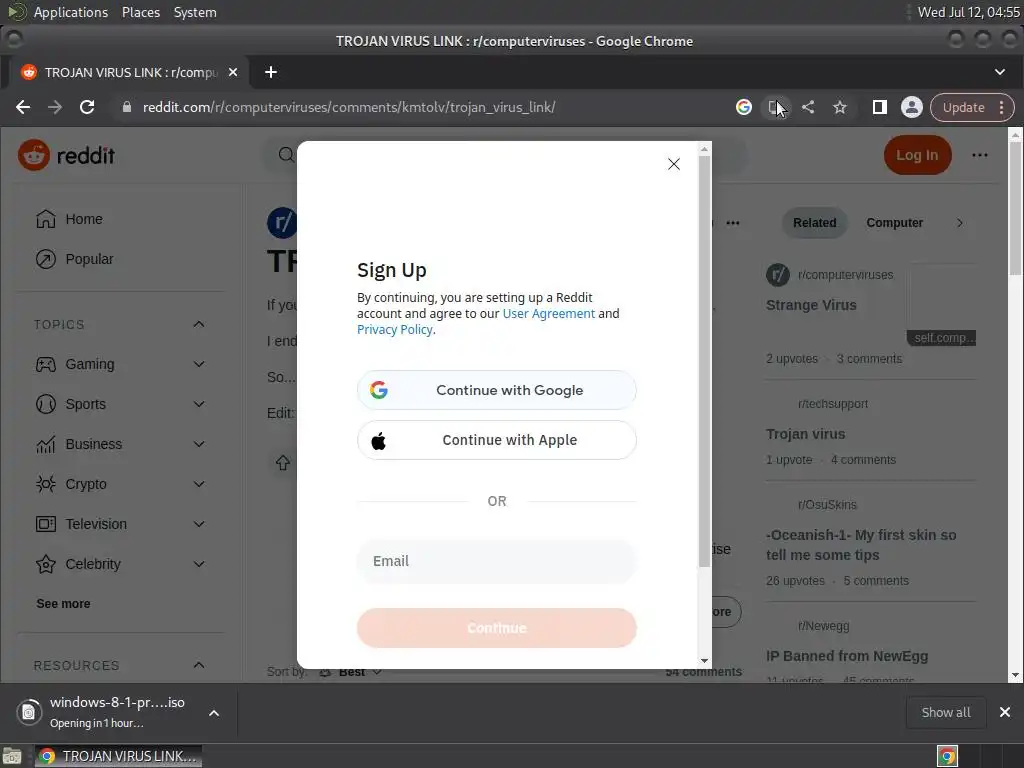Collapse the TOPICS section
The image size is (1024, 768).
(x=199, y=325)
